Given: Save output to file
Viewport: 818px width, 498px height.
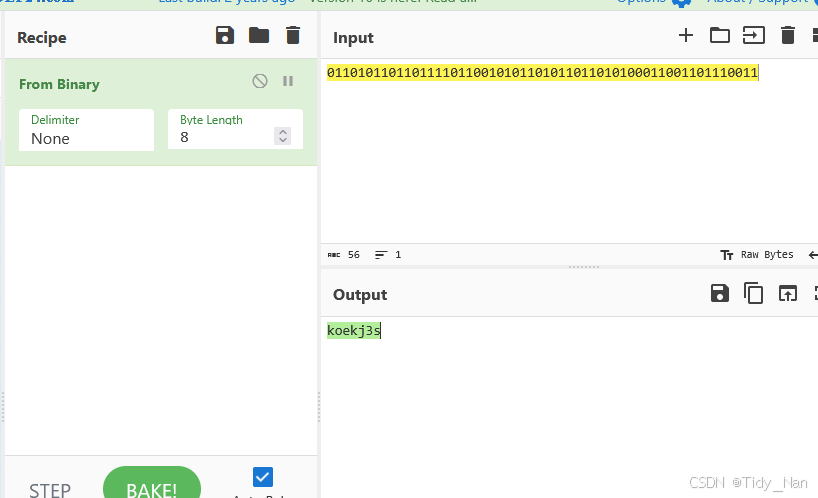Looking at the screenshot, I should [720, 293].
